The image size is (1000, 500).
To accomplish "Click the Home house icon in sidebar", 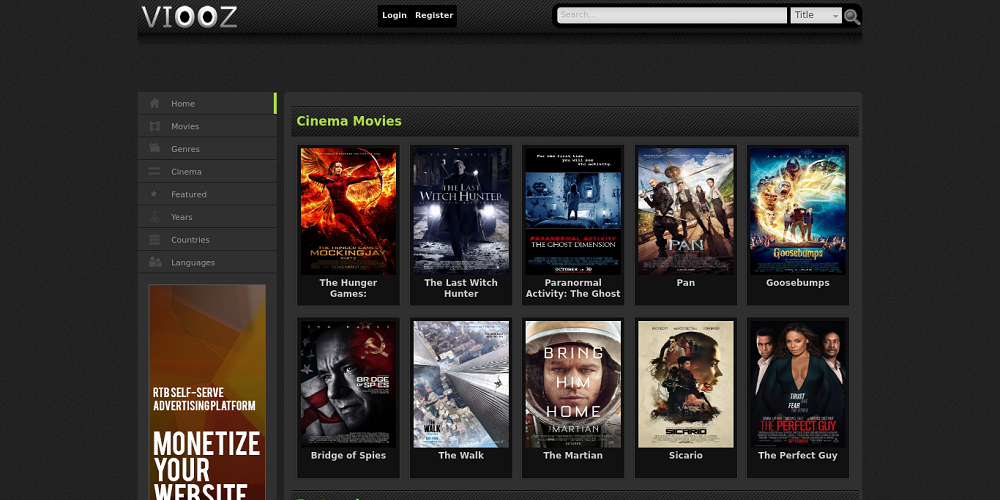I will 154,103.
